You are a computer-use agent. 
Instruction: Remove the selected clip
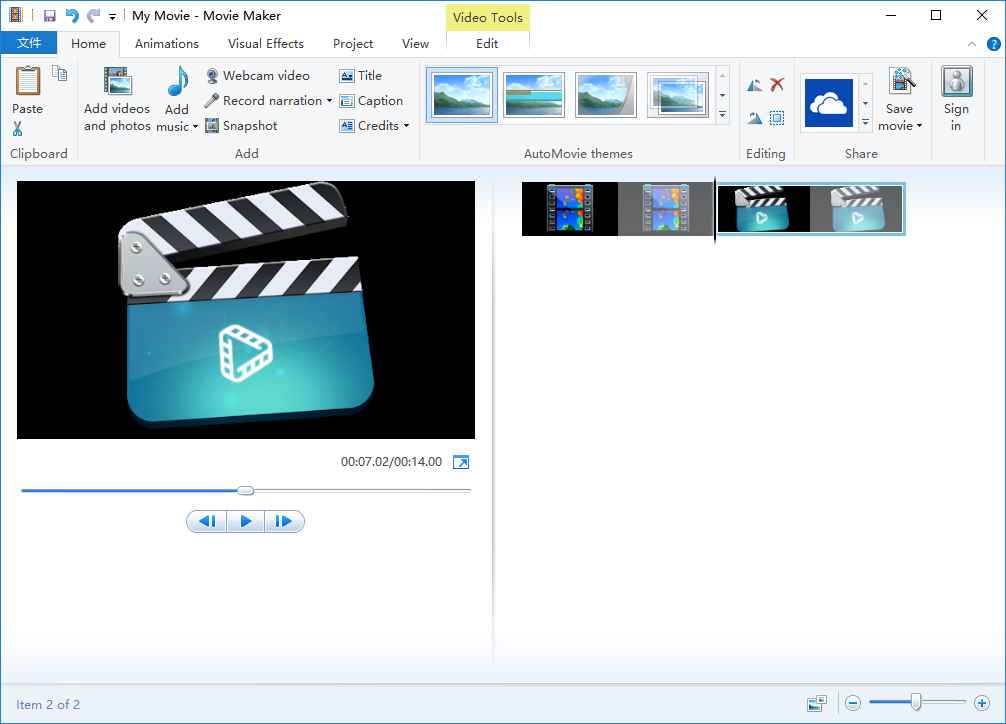[x=777, y=84]
